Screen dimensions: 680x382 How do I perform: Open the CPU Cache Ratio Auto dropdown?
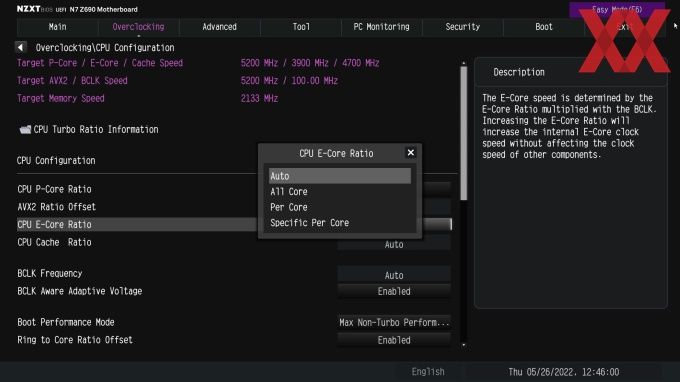[394, 245]
